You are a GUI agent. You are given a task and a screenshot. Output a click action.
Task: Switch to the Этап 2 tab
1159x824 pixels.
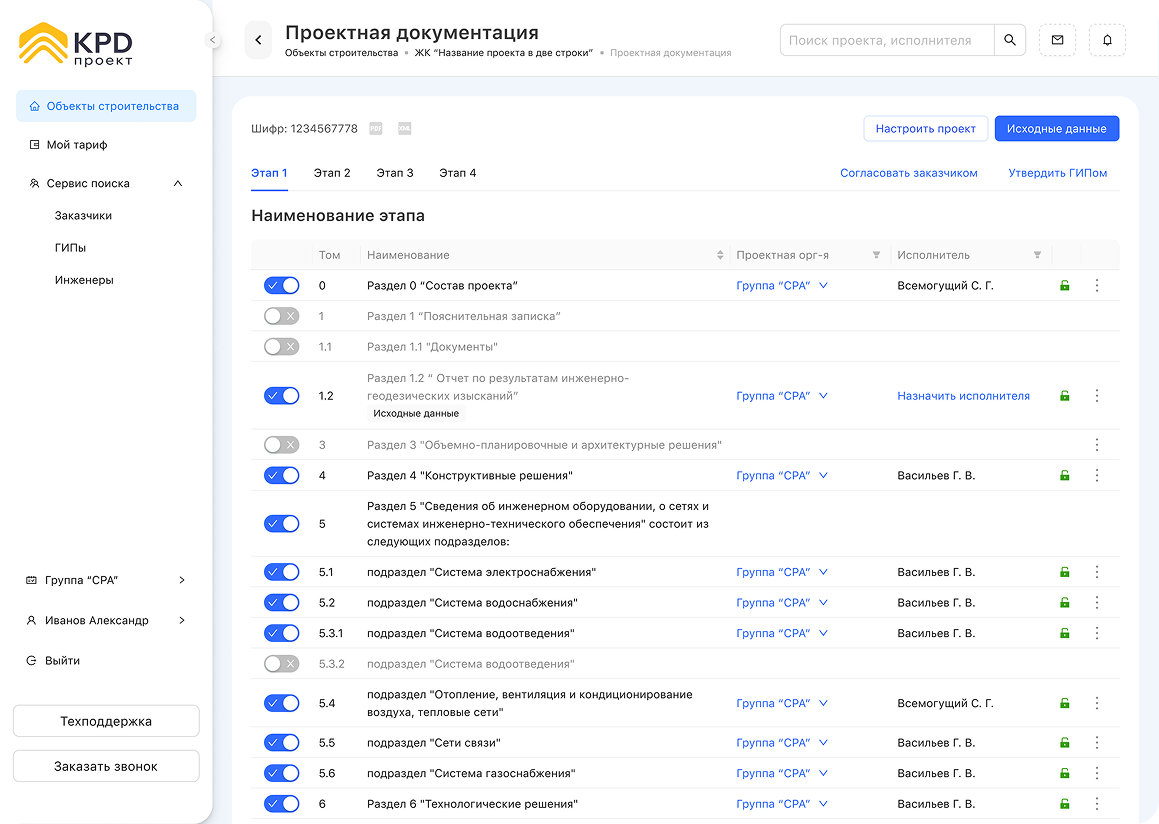[x=332, y=173]
